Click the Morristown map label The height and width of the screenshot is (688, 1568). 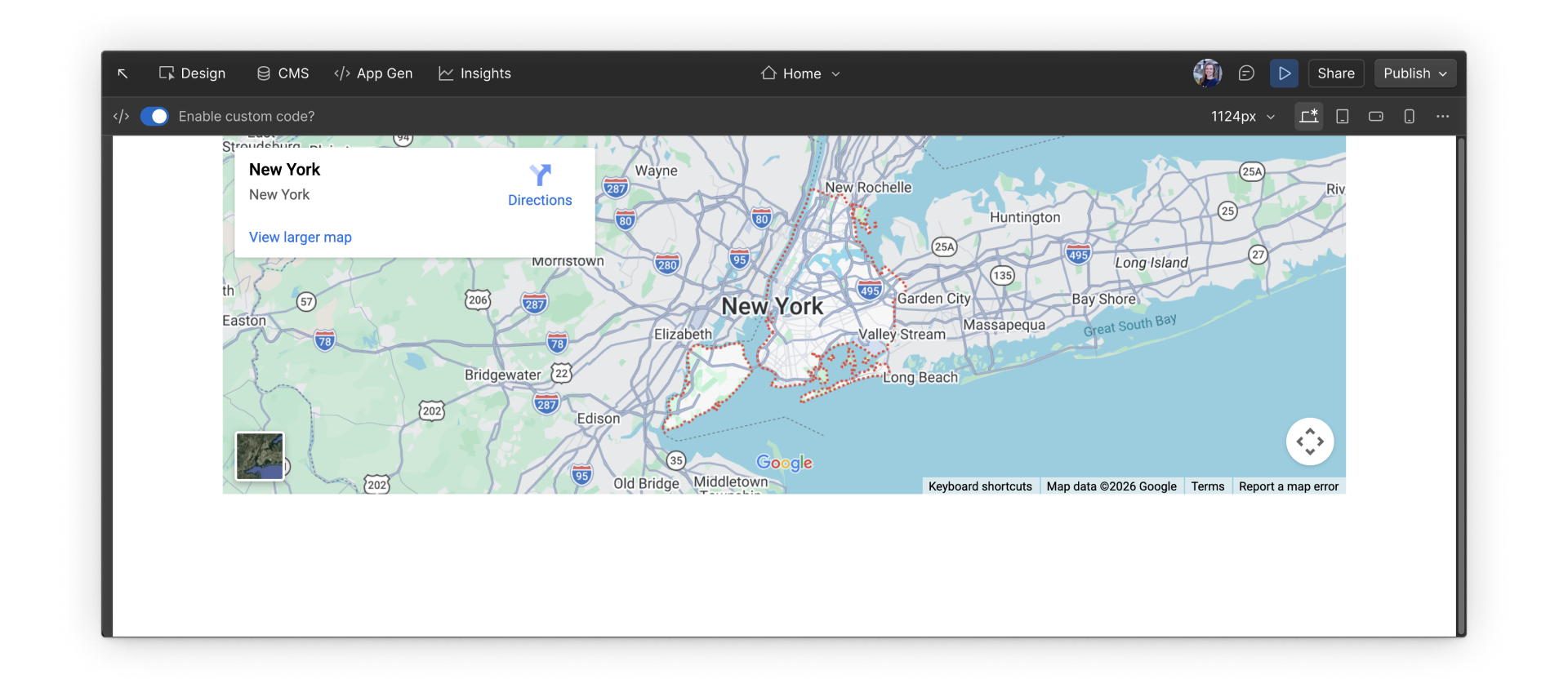(x=568, y=262)
